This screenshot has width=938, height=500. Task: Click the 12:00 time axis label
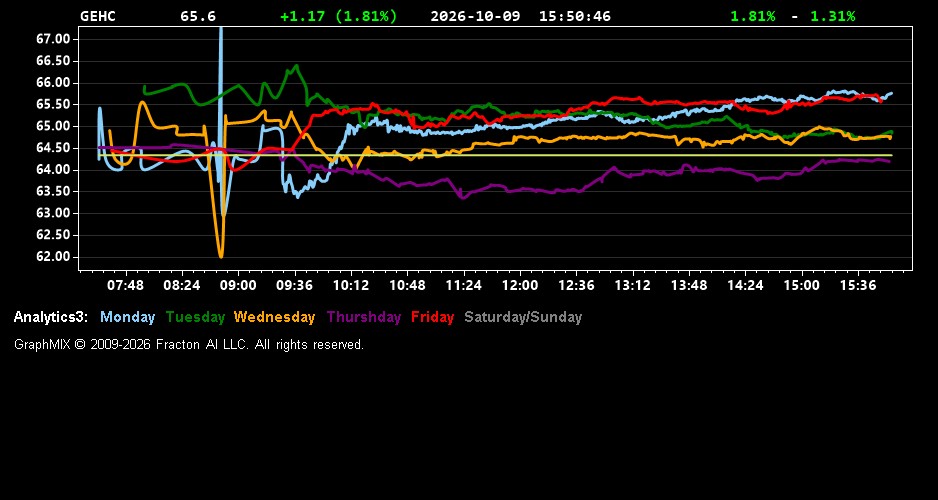click(x=520, y=285)
